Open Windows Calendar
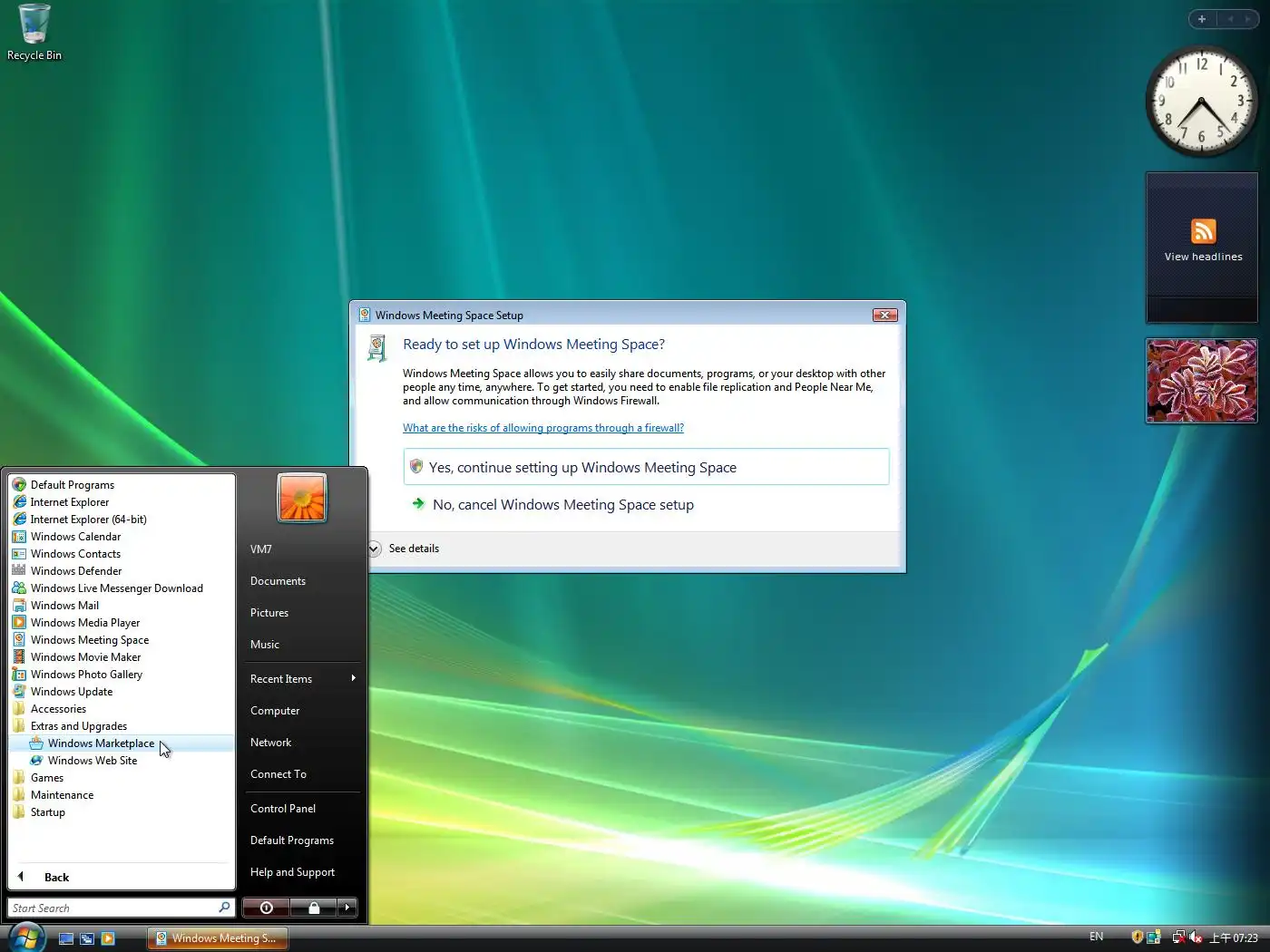 coord(122,537)
